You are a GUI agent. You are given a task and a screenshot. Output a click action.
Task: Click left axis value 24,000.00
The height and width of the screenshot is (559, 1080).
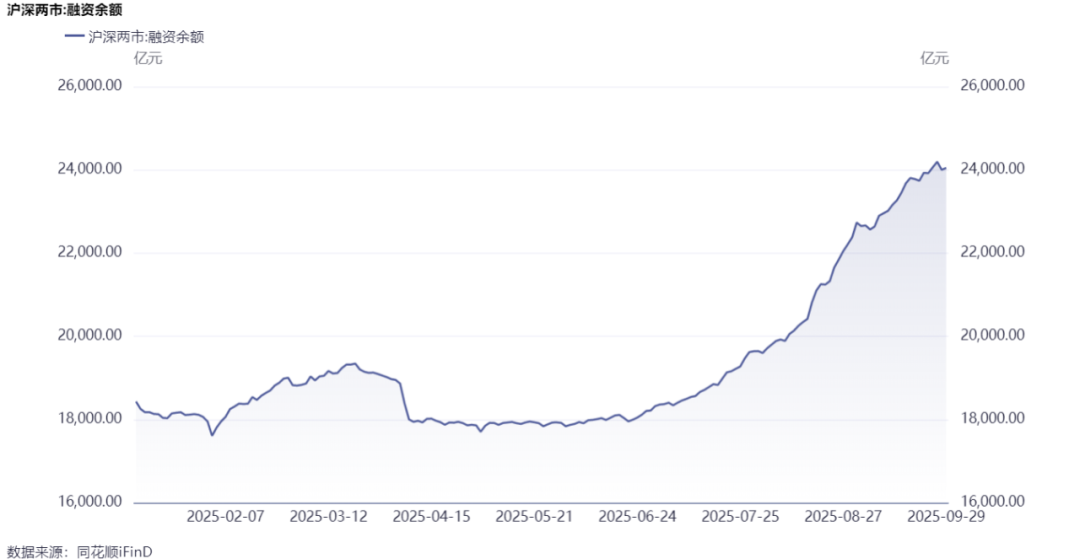click(92, 169)
